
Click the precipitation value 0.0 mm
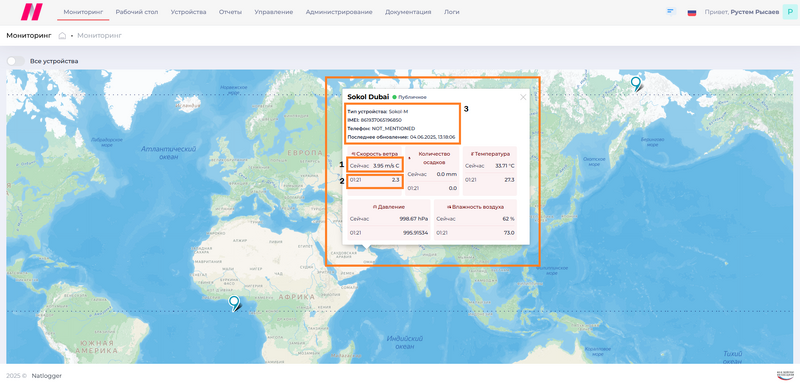point(446,174)
